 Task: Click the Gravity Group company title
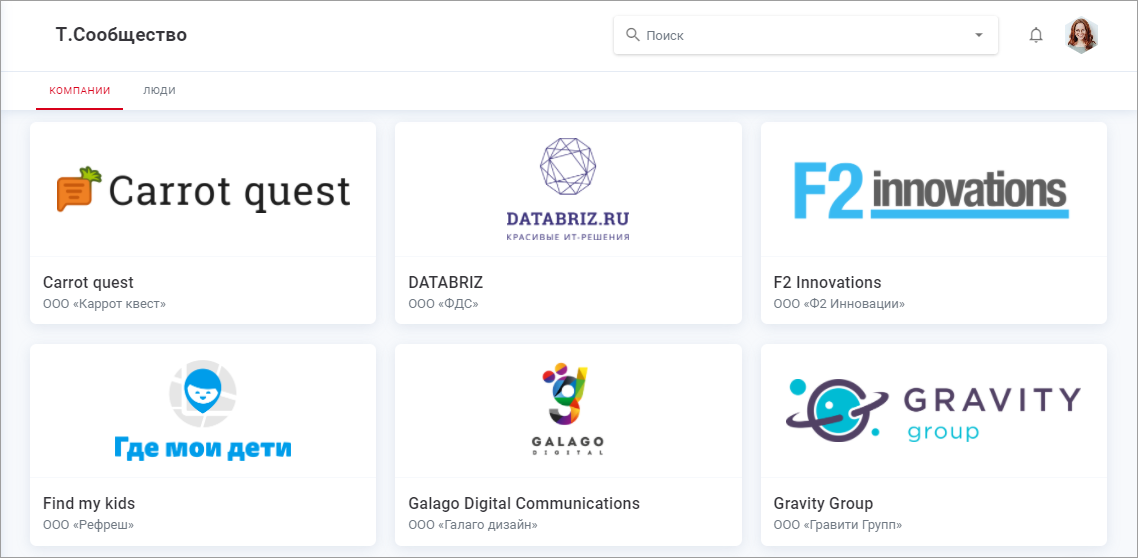pos(823,503)
